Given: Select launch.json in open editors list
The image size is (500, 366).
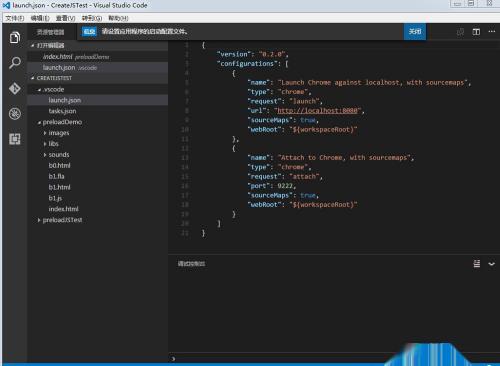Looking at the screenshot, I should (98, 67).
